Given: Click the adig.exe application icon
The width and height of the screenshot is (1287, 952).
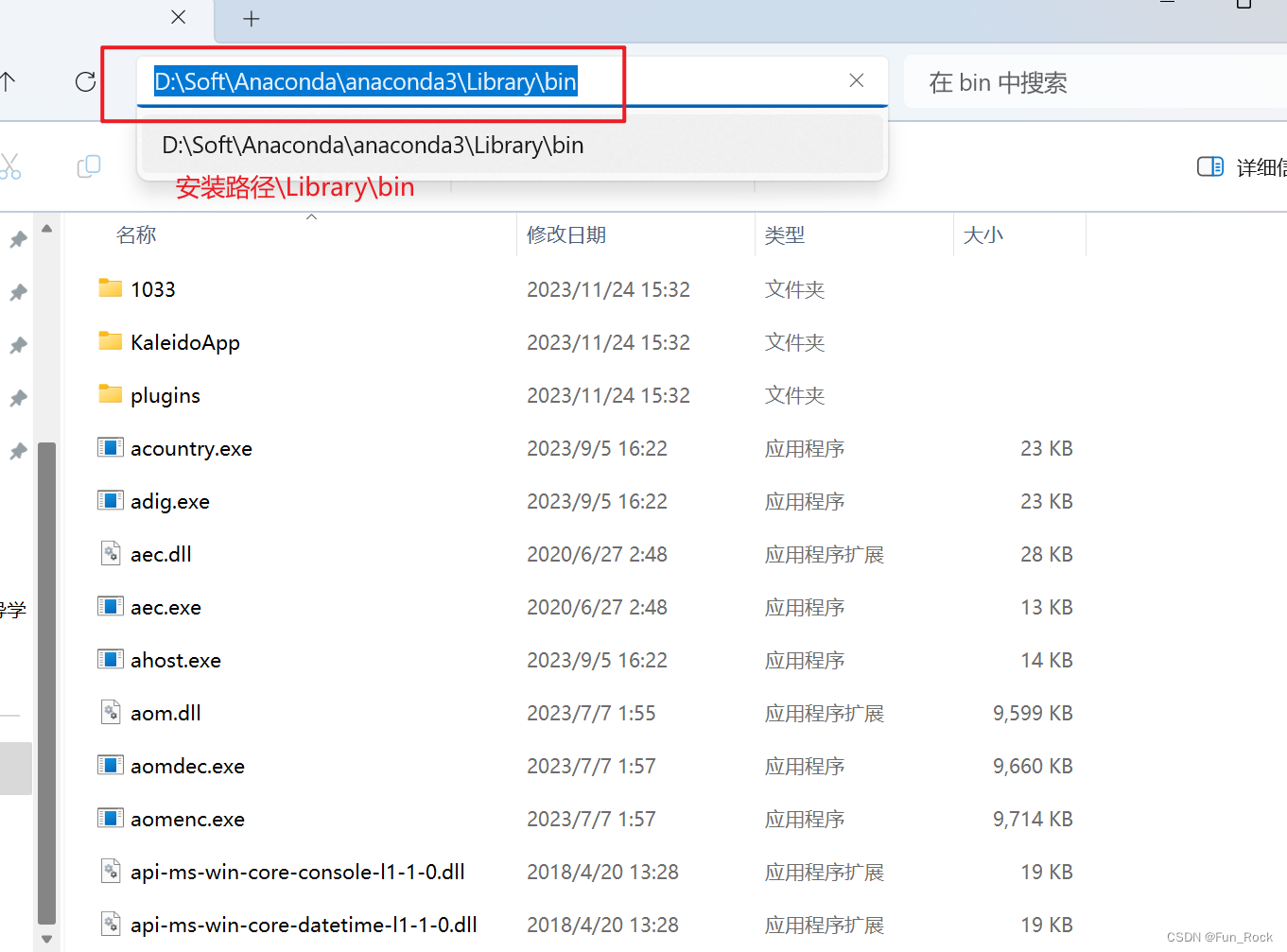Looking at the screenshot, I should (111, 500).
